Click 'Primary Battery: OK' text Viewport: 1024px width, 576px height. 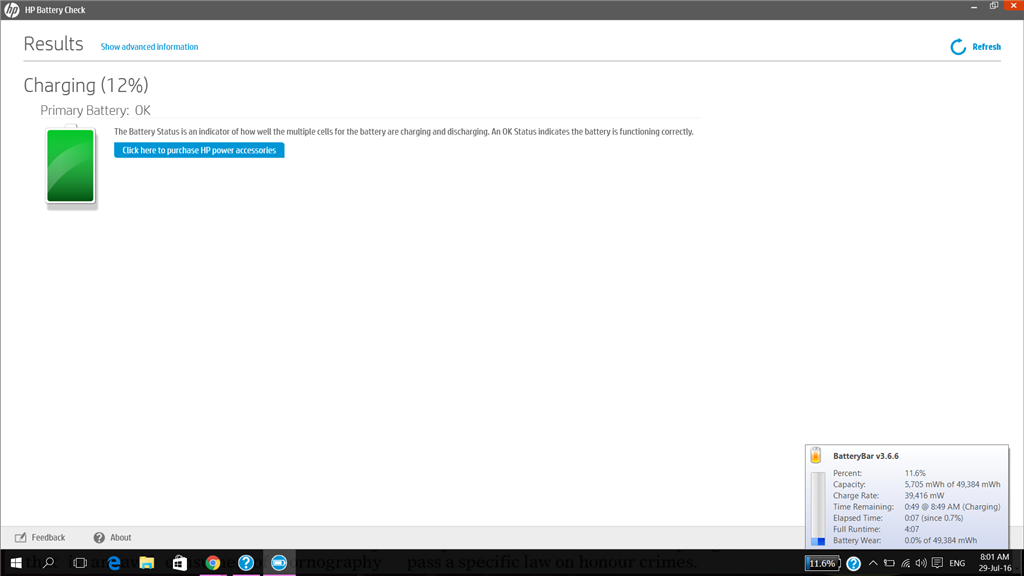point(95,110)
